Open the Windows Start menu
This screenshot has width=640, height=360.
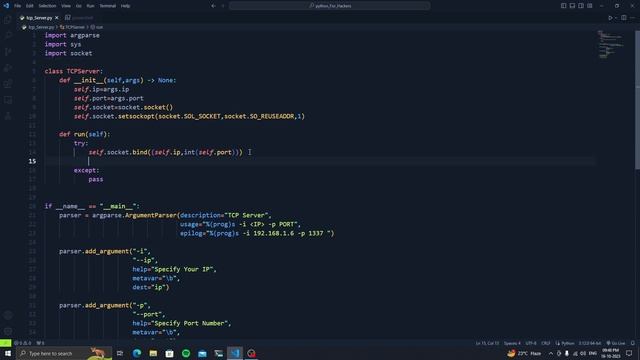pyautogui.click(x=8, y=353)
